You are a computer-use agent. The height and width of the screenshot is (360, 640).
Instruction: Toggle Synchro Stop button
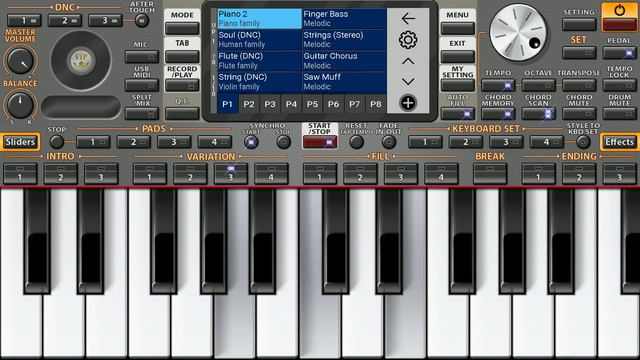[x=283, y=142]
